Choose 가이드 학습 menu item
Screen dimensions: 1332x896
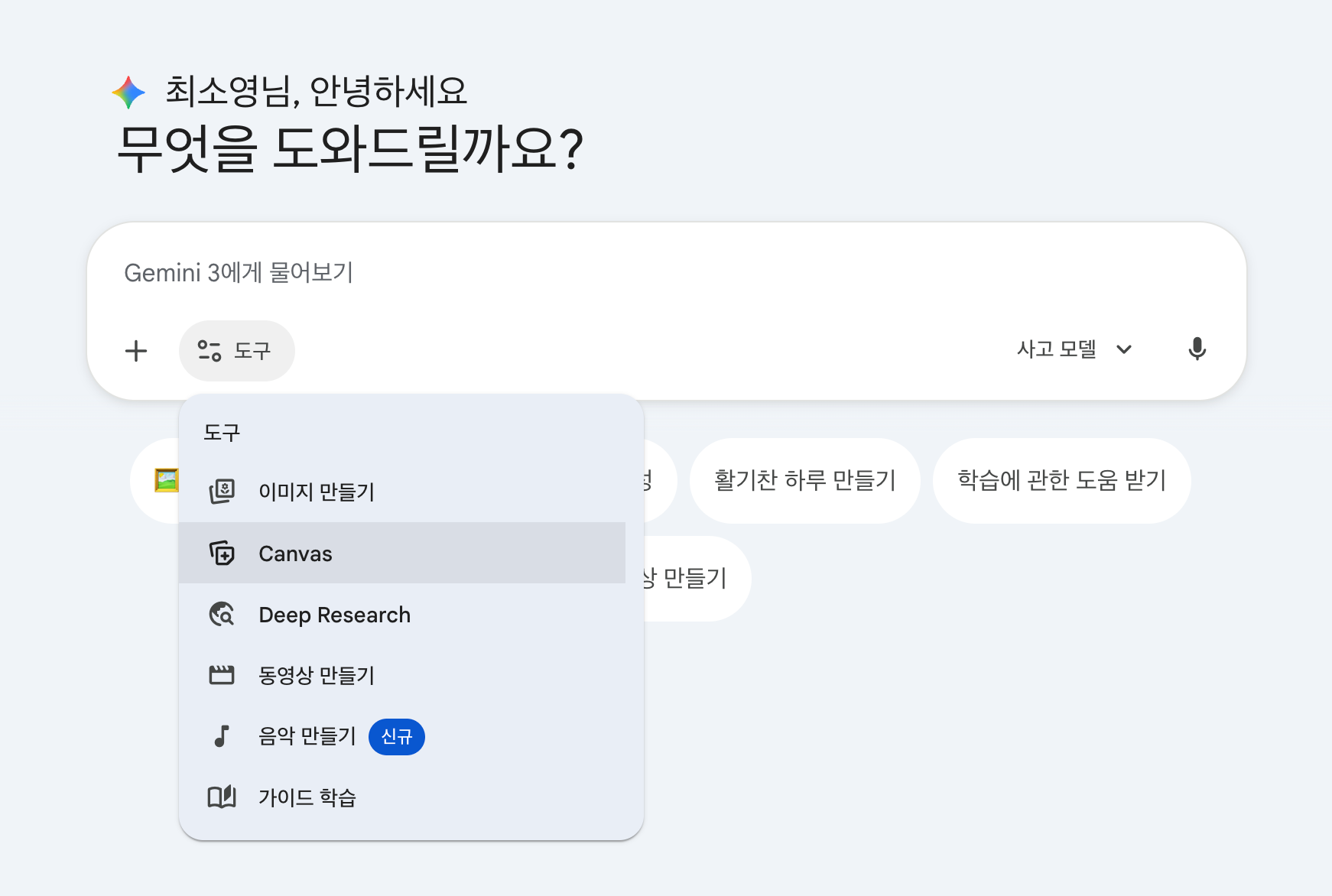(307, 797)
